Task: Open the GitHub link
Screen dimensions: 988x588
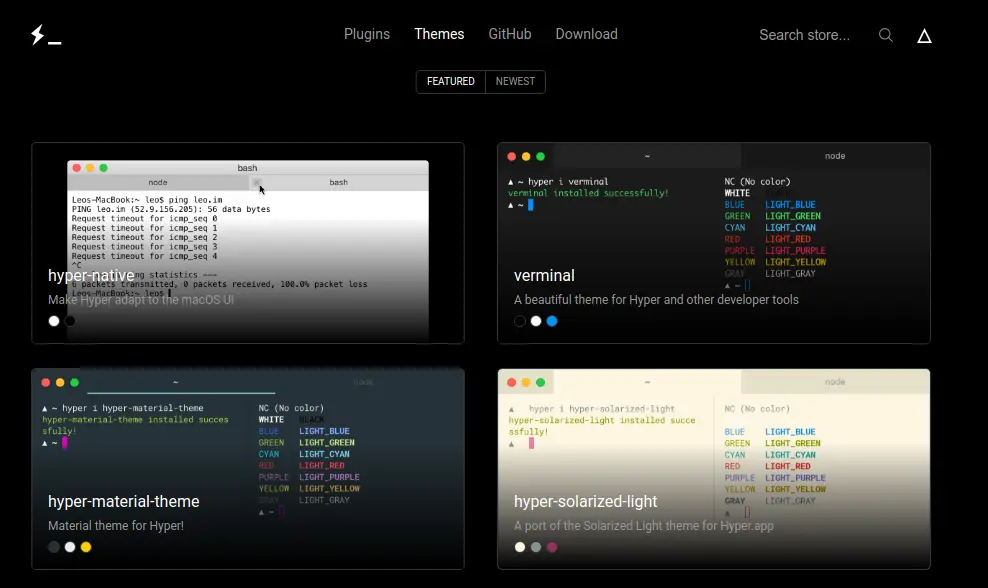Action: 510,34
